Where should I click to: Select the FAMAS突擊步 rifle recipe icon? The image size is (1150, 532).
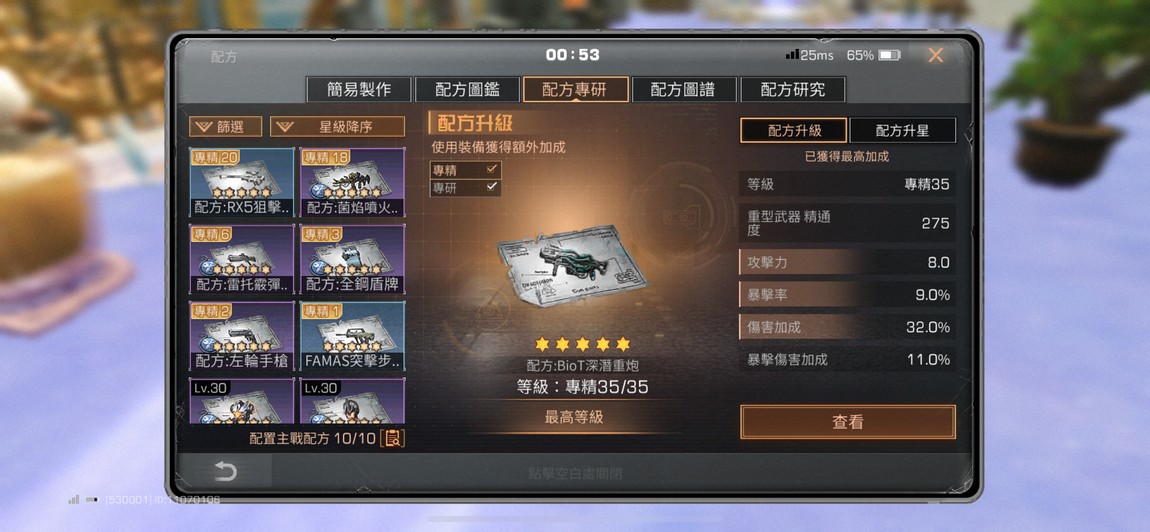coord(352,336)
